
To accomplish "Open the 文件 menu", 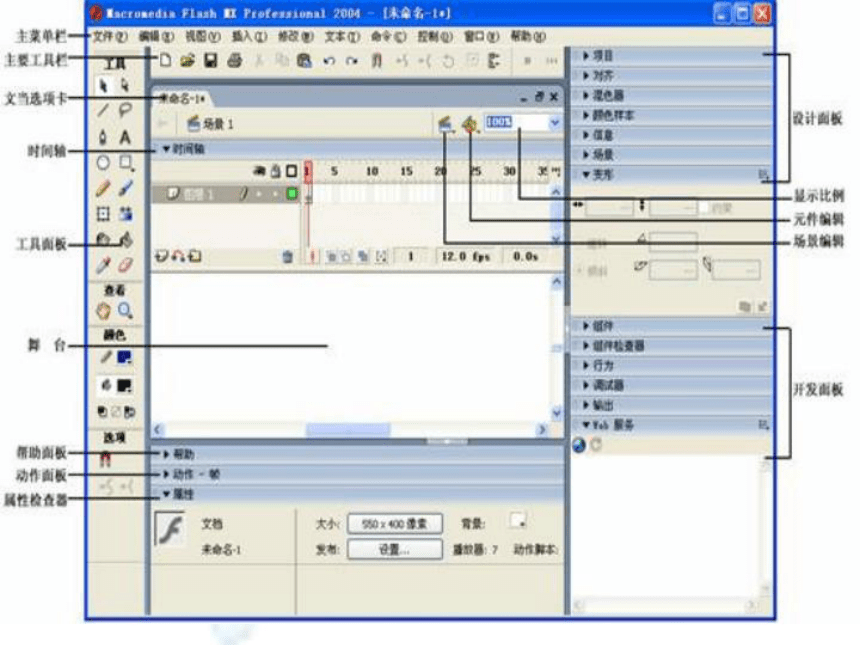I will click(110, 36).
